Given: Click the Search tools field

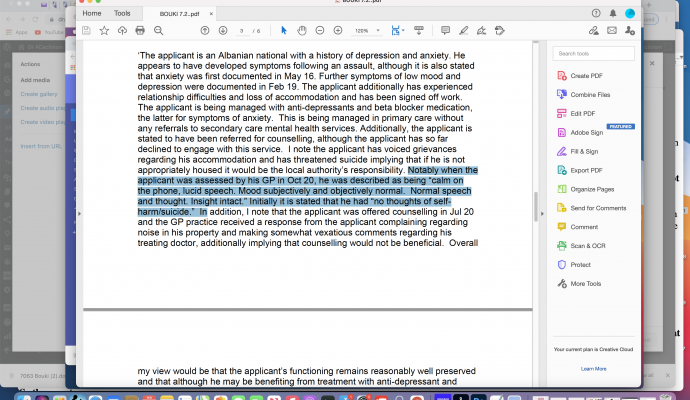Looking at the screenshot, I should [593, 53].
